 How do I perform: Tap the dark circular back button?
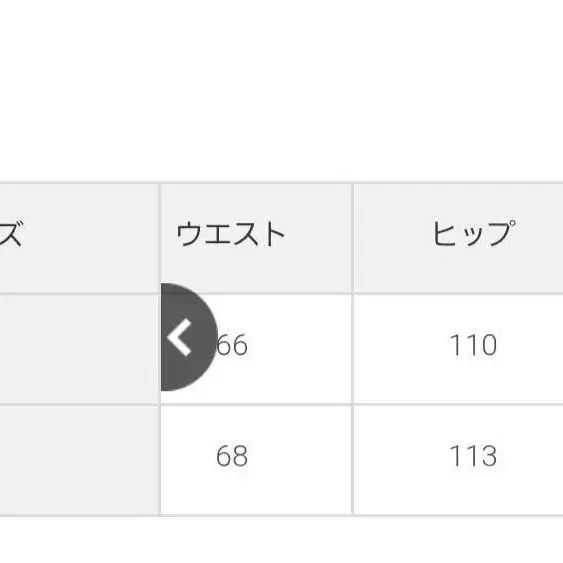[x=188, y=337]
